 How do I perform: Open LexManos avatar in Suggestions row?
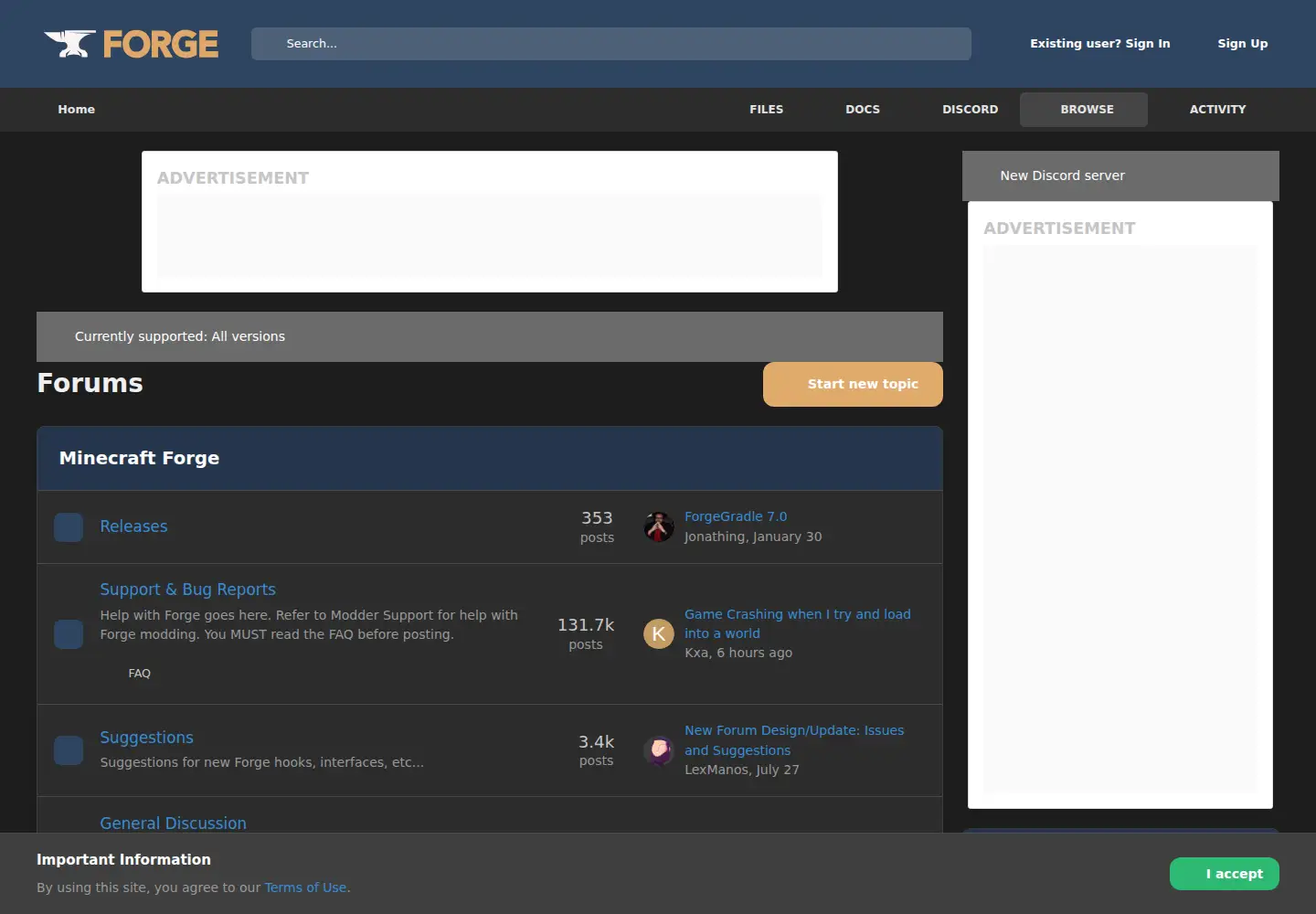(x=659, y=750)
